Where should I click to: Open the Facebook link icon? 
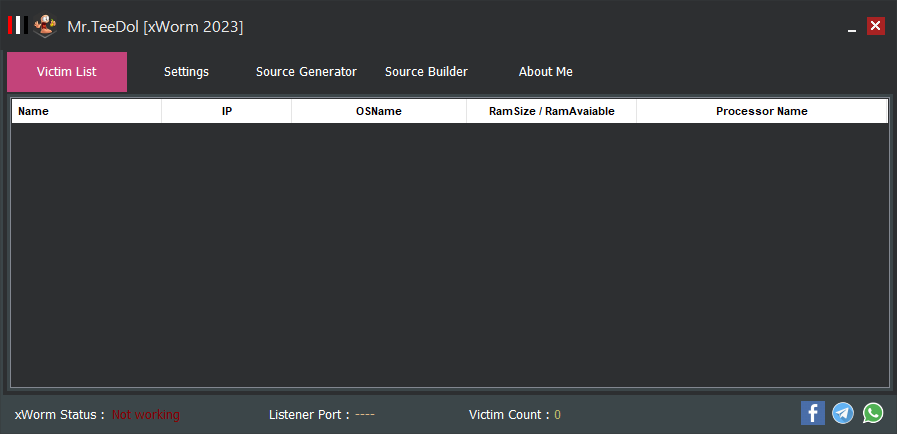click(x=812, y=413)
